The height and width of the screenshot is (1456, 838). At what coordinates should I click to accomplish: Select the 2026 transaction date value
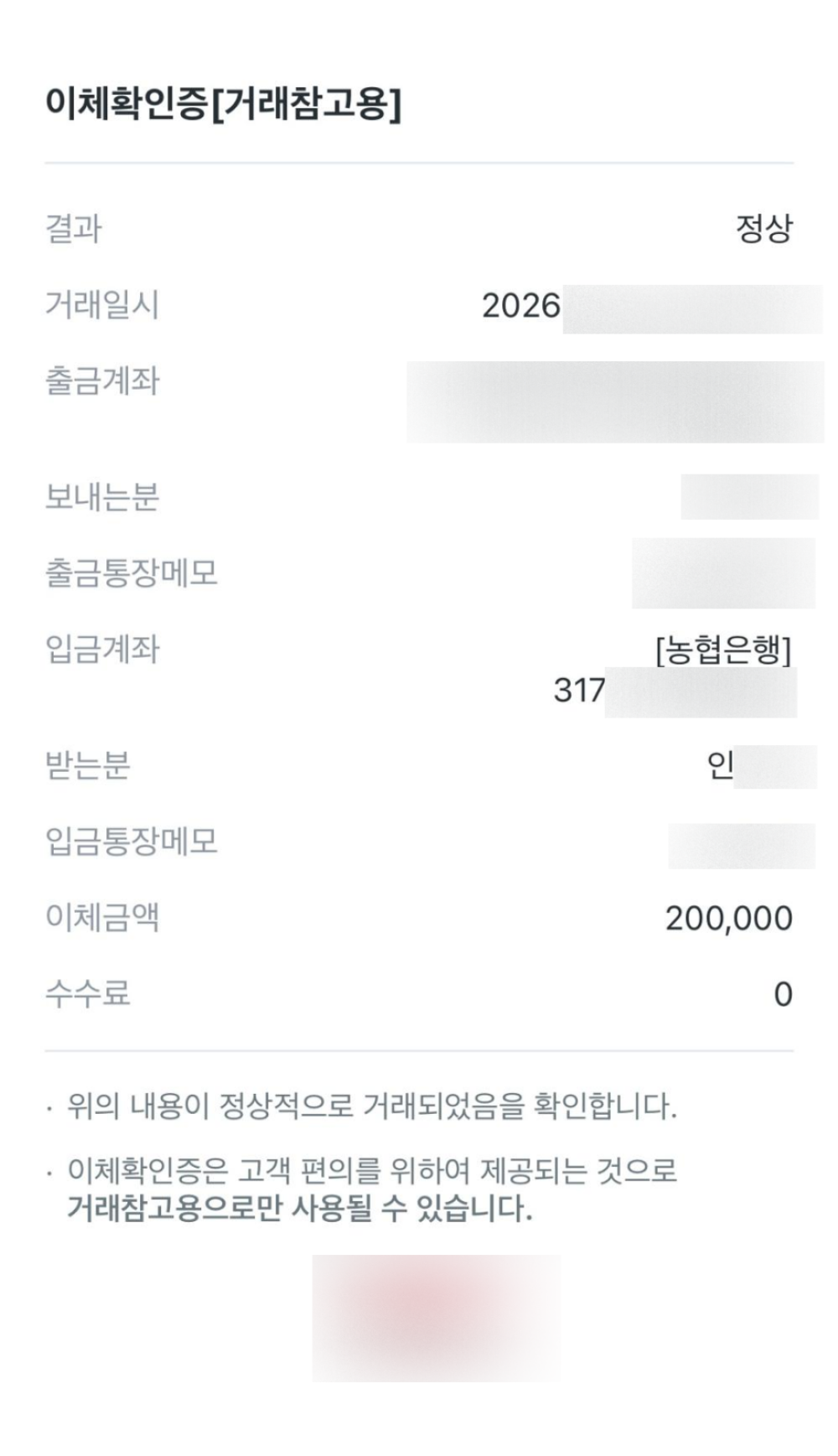click(521, 306)
